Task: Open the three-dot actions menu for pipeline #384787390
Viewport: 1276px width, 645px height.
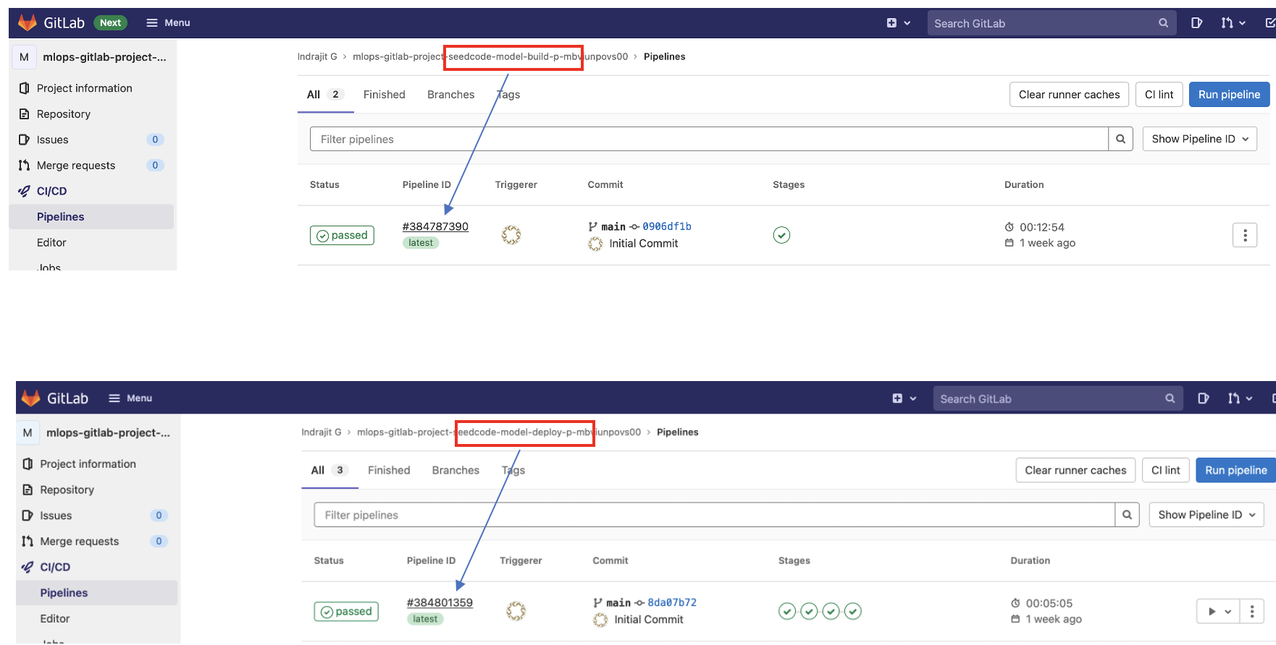Action: (1245, 235)
